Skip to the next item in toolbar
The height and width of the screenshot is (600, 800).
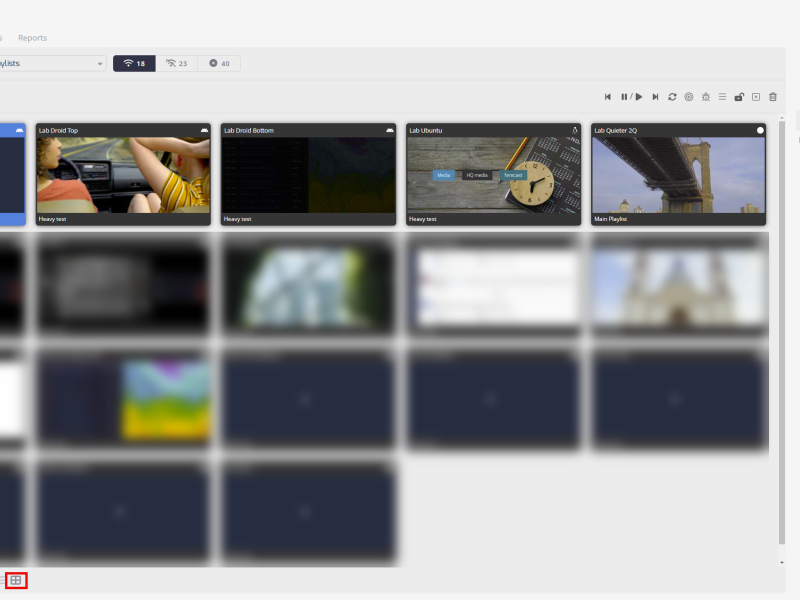pos(655,97)
